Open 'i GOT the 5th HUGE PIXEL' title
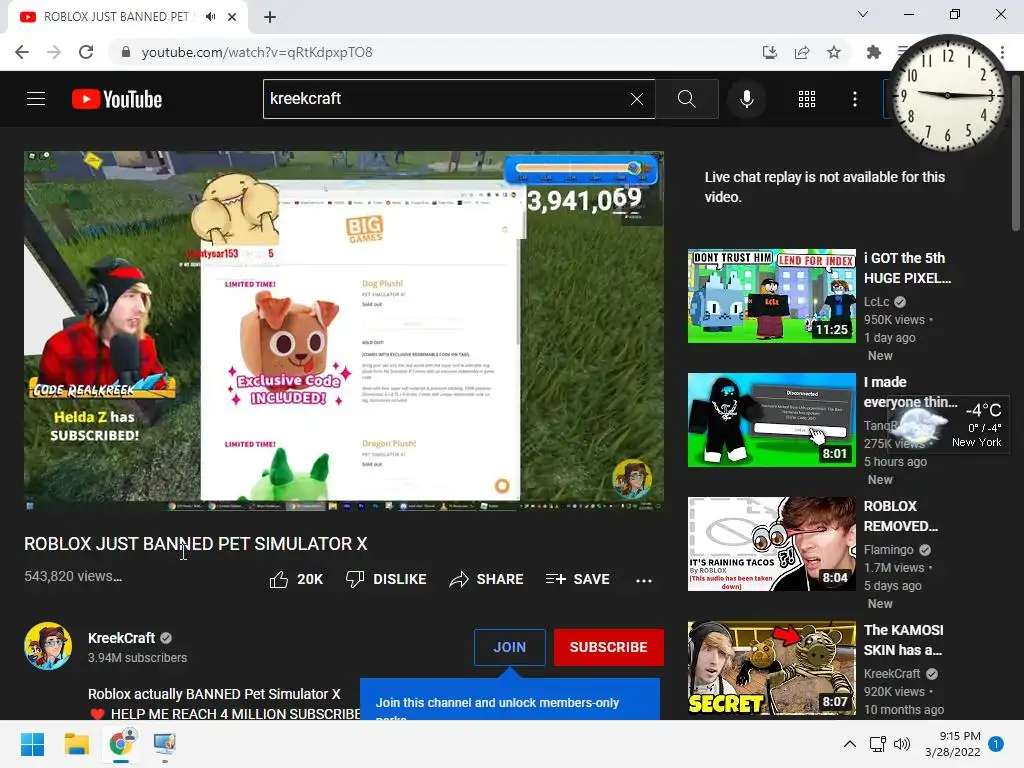Viewport: 1024px width, 768px height. click(907, 268)
